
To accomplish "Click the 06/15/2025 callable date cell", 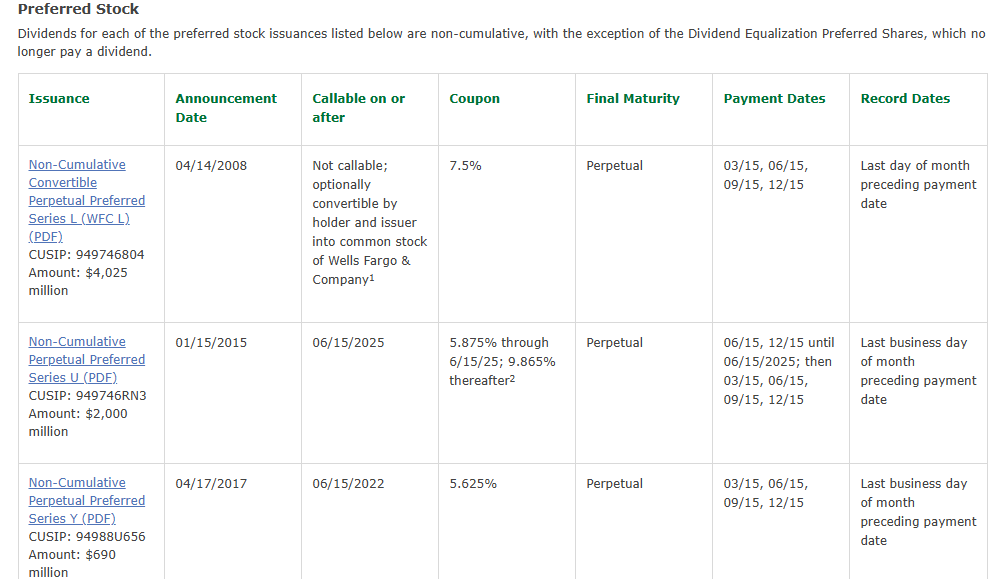I will point(348,343).
